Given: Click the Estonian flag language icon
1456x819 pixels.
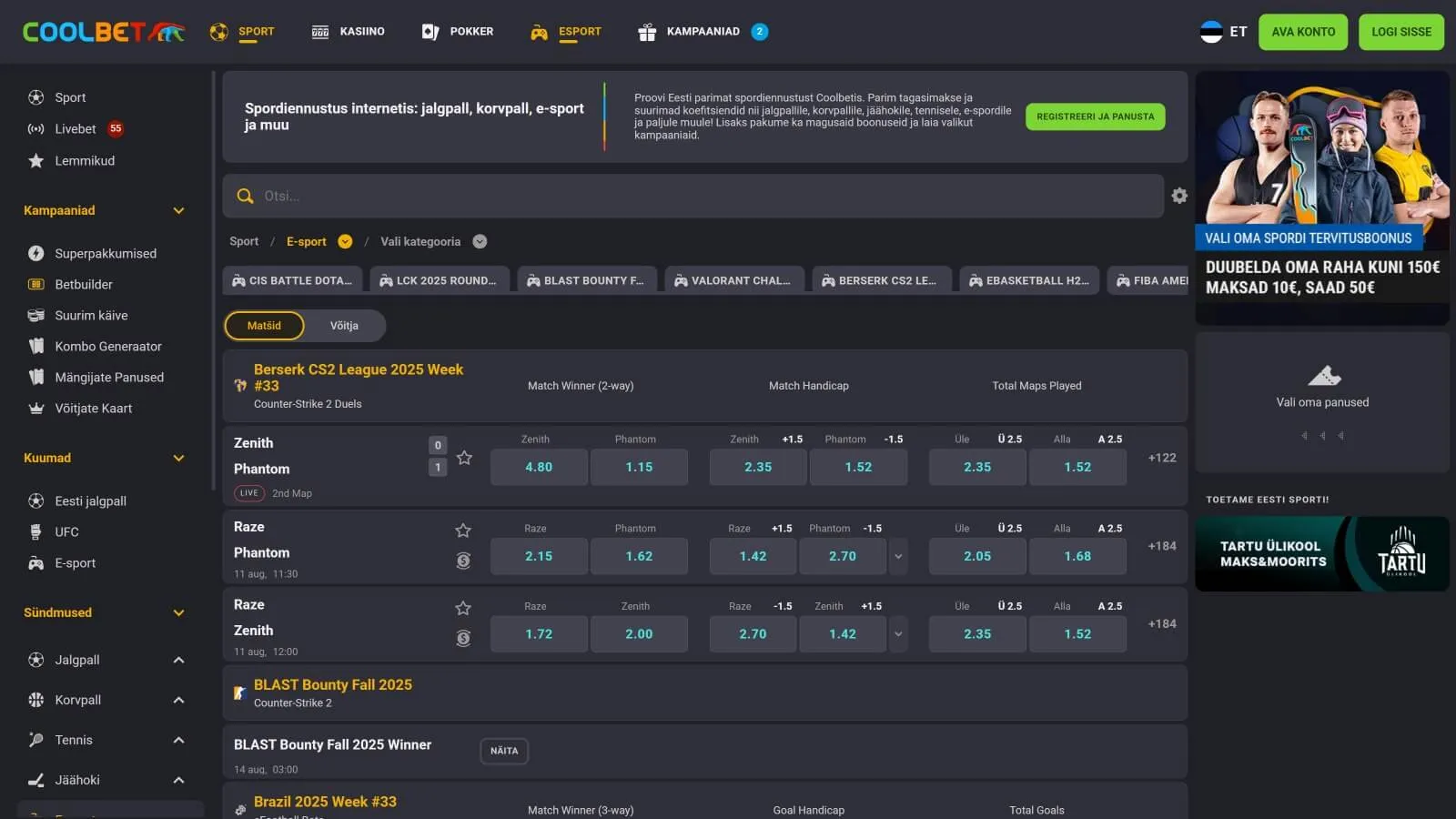Looking at the screenshot, I should [x=1211, y=32].
